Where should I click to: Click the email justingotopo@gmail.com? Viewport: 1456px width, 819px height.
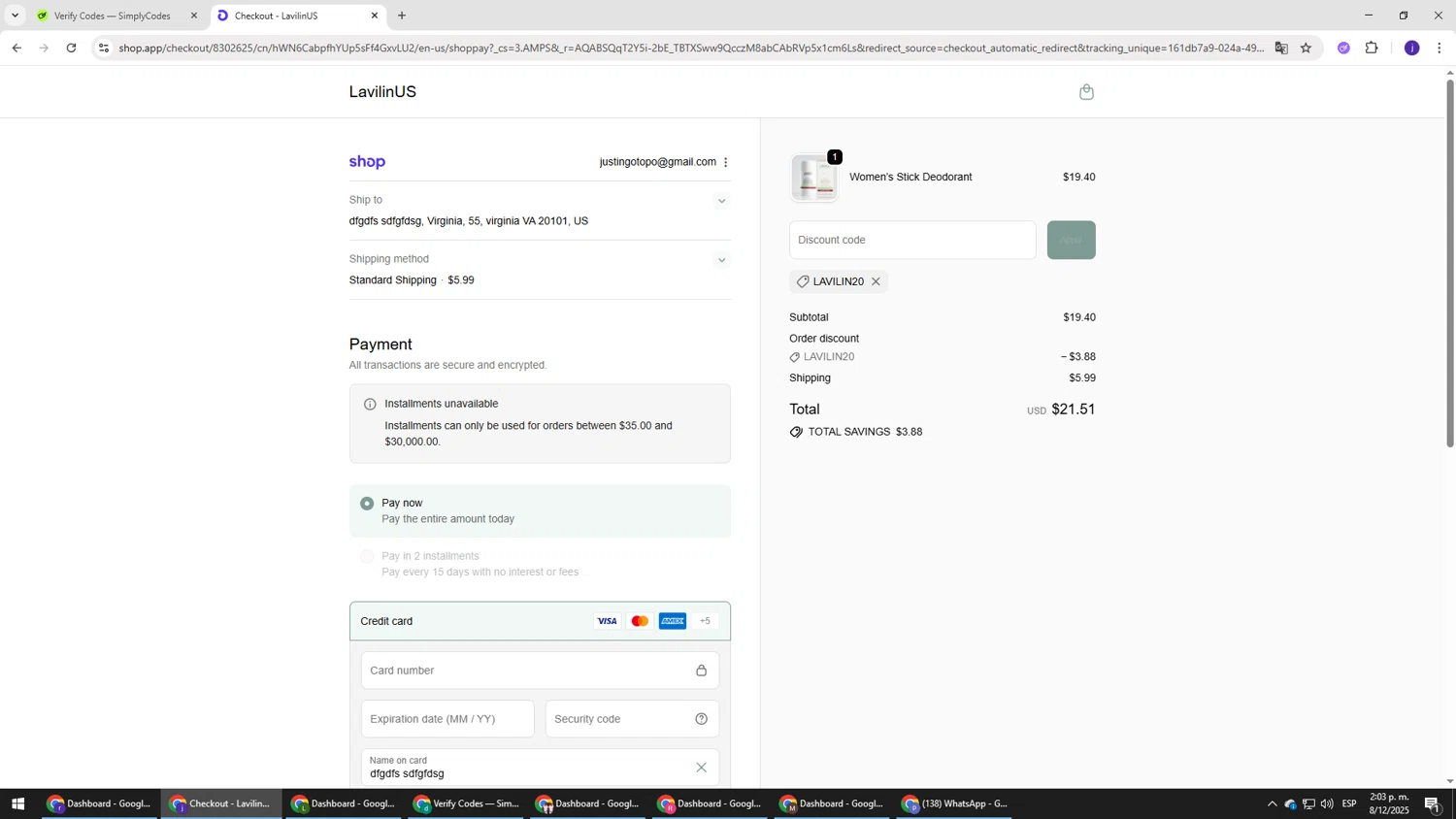(x=657, y=162)
